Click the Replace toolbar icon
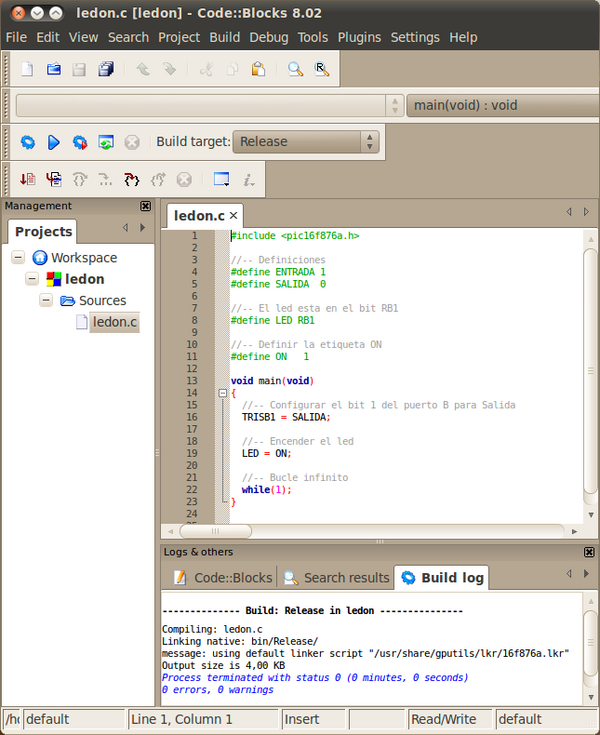Viewport: 600px width, 735px height. (321, 70)
